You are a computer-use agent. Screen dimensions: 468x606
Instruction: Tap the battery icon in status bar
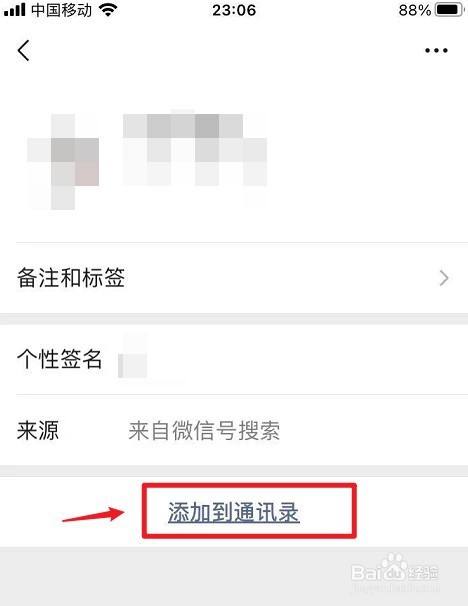[449, 10]
